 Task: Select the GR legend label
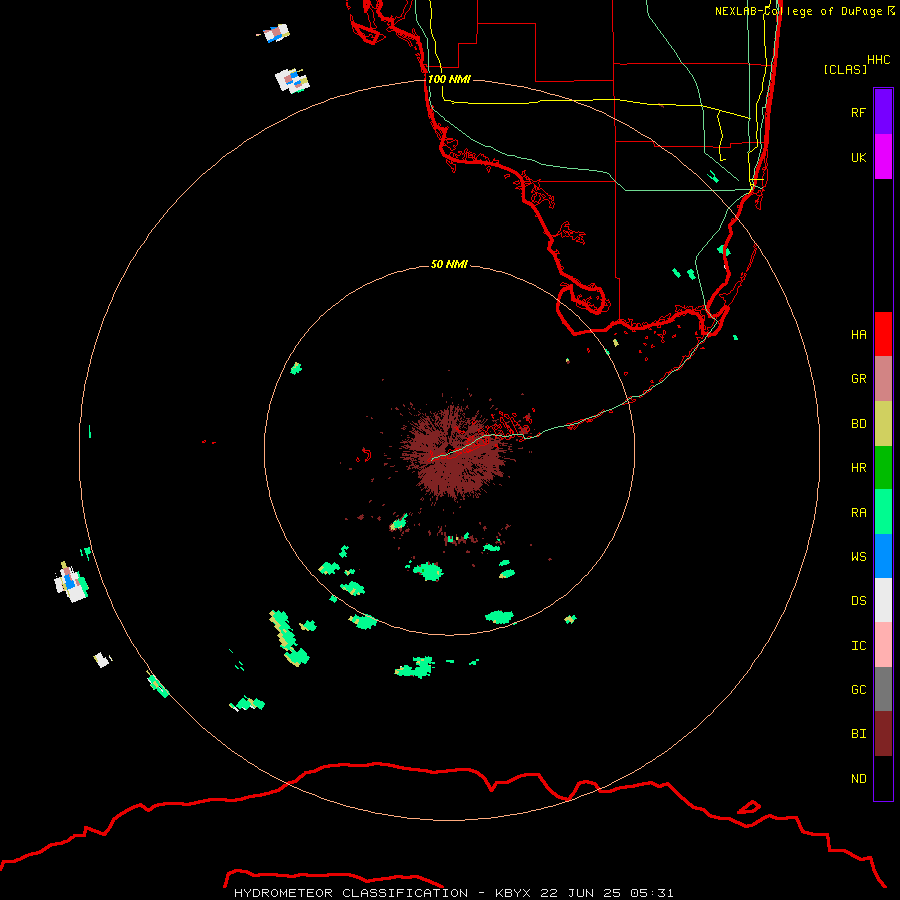pyautogui.click(x=859, y=379)
